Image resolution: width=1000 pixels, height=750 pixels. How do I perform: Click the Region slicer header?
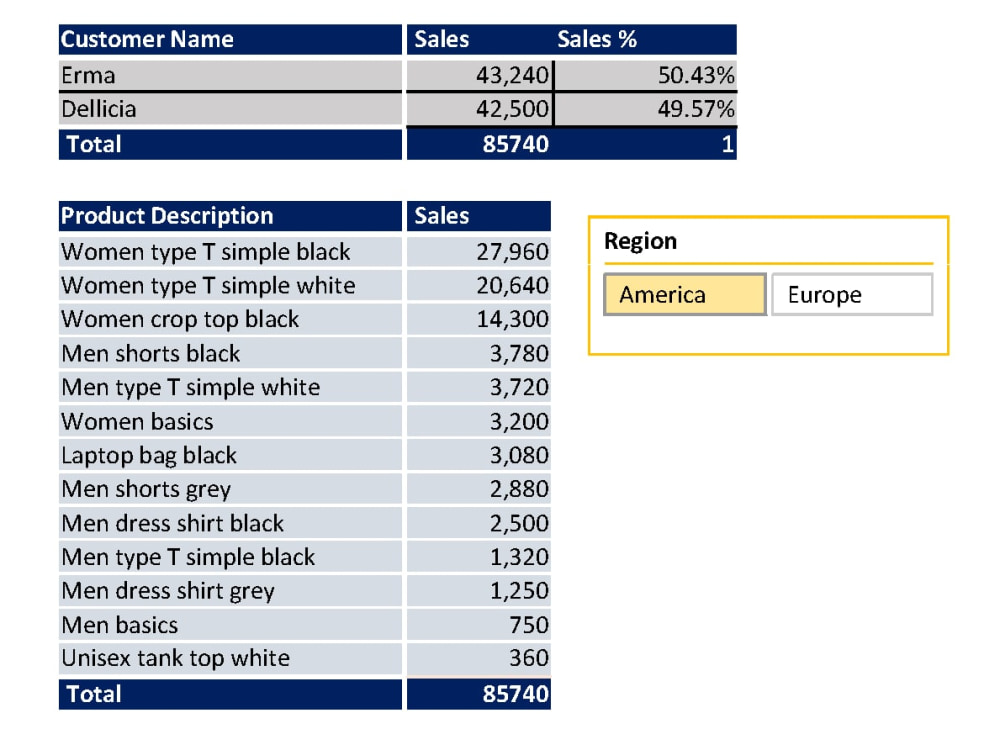tap(640, 241)
